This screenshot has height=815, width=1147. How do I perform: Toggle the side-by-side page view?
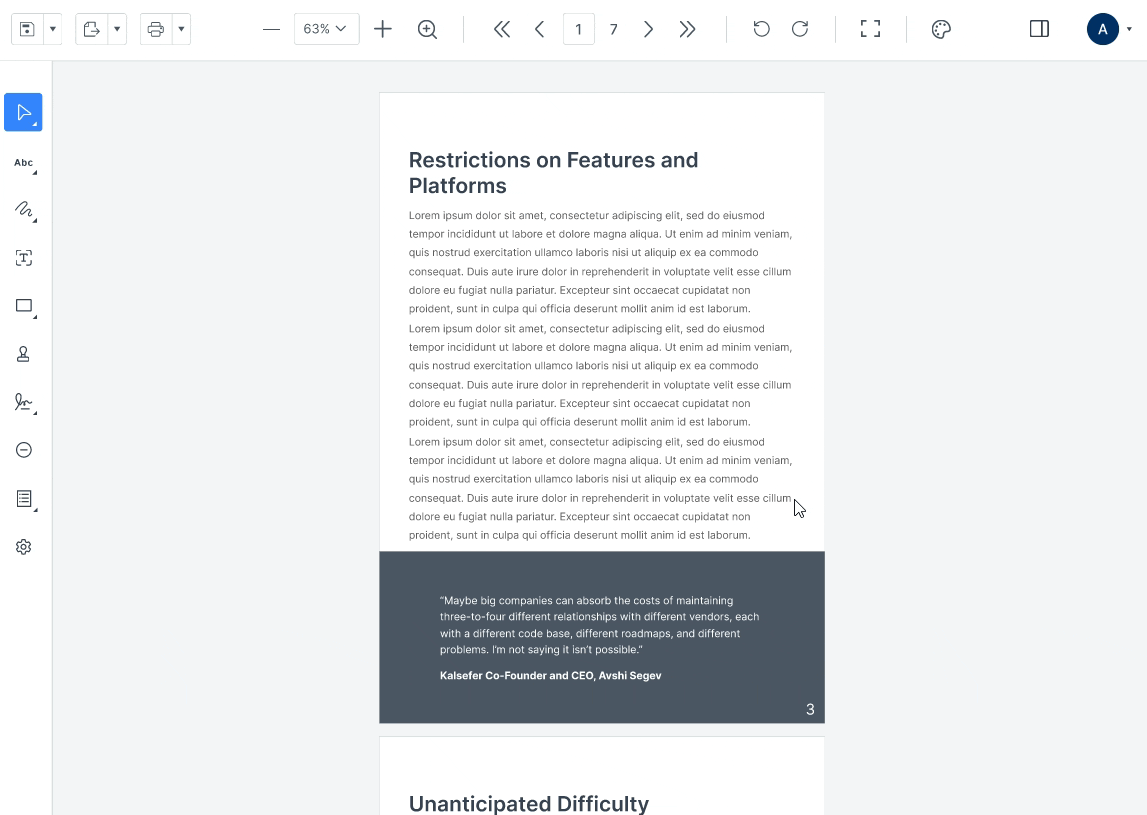1039,29
